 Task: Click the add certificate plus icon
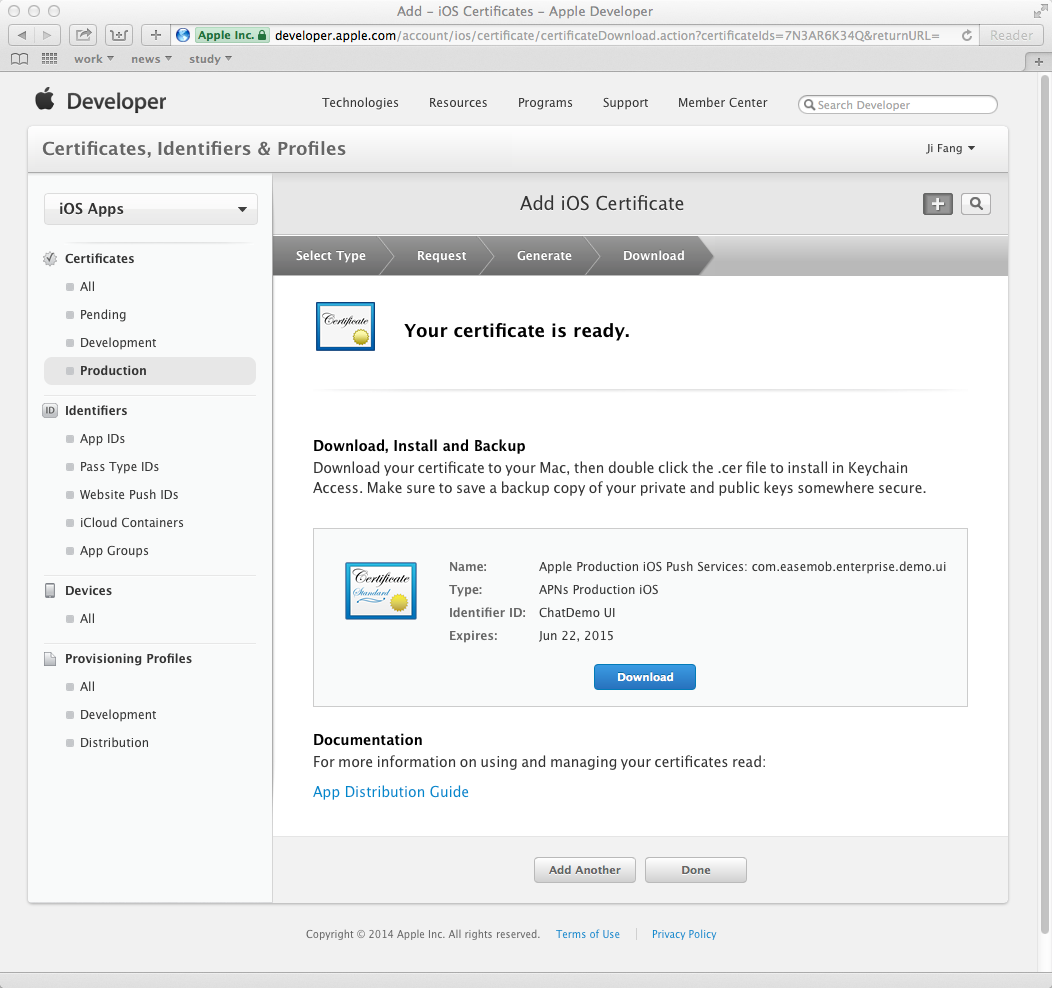click(937, 204)
